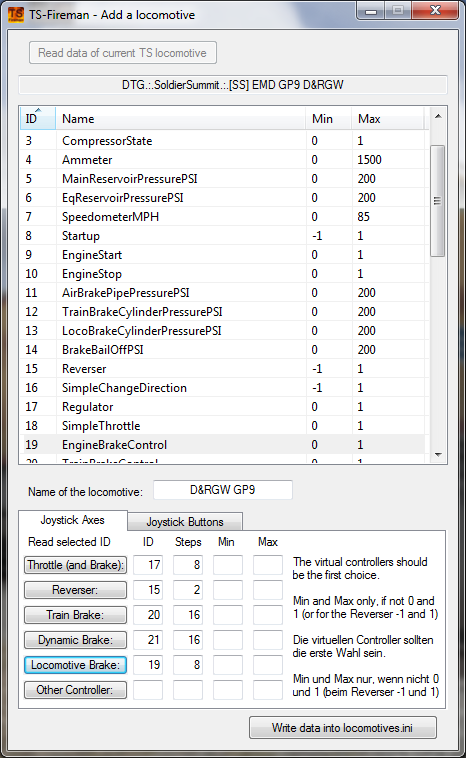Image resolution: width=466 pixels, height=758 pixels.
Task: Close the TS-Fireman window
Action: click(435, 11)
